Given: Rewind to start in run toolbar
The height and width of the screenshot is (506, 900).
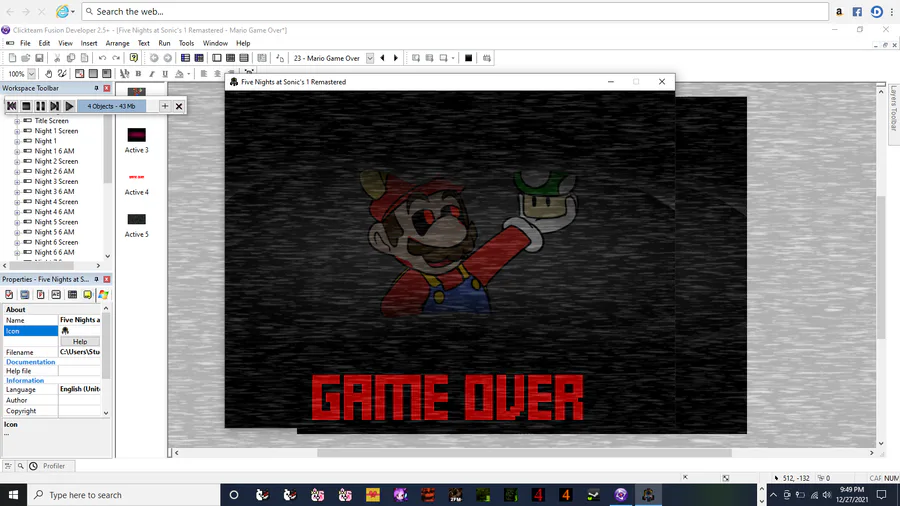Looking at the screenshot, I should point(11,106).
